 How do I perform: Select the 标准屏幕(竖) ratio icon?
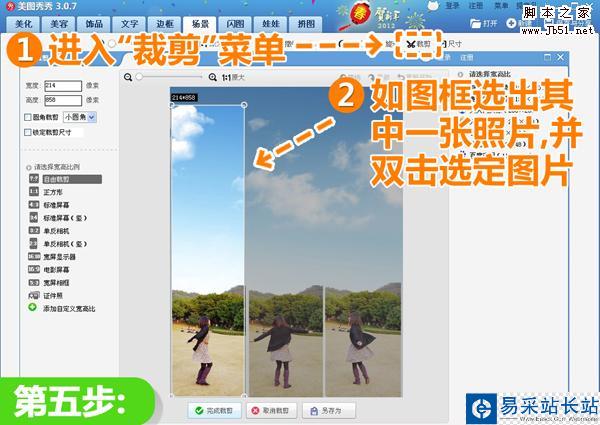34,218
